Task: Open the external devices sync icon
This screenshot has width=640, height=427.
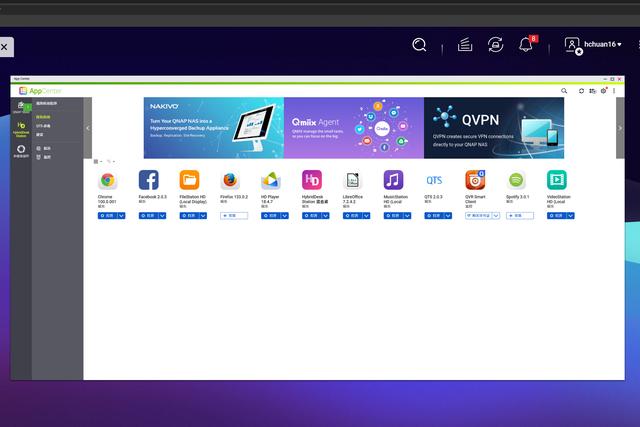Action: coord(495,44)
